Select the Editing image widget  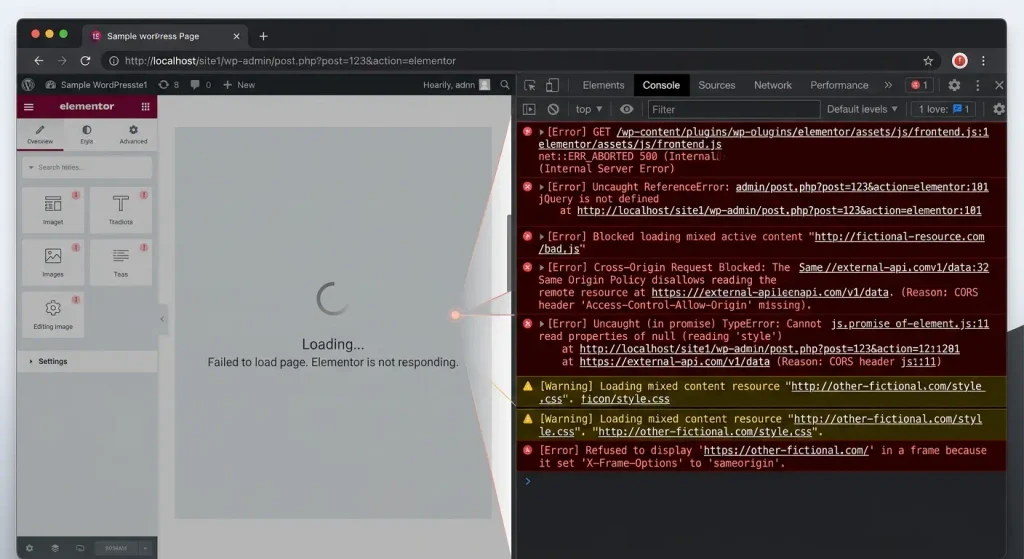(53, 314)
